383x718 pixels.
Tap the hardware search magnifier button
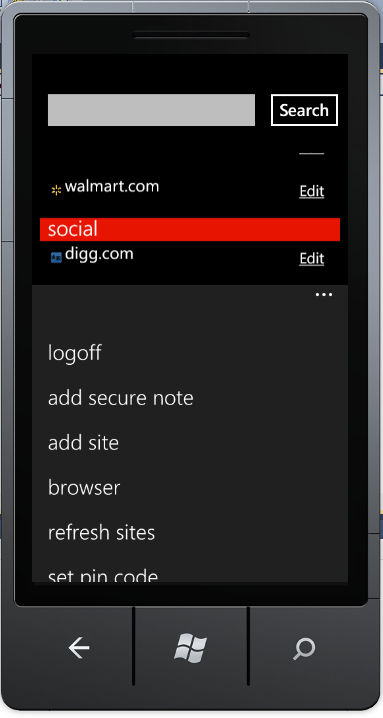pyautogui.click(x=304, y=648)
